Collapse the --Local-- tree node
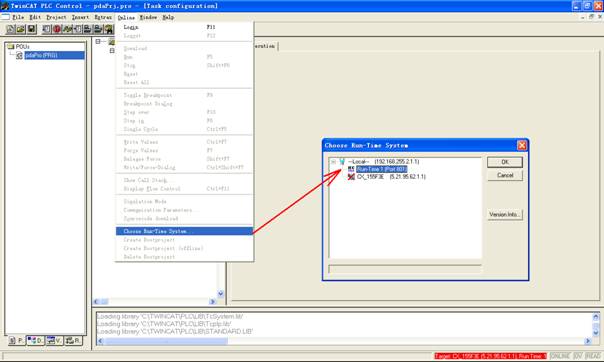The image size is (604, 362). coord(334,162)
